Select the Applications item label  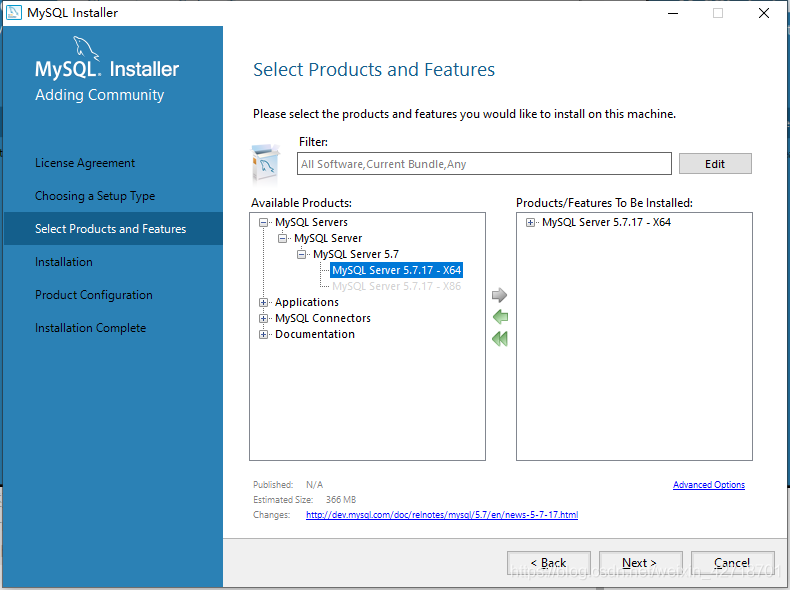[x=307, y=302]
